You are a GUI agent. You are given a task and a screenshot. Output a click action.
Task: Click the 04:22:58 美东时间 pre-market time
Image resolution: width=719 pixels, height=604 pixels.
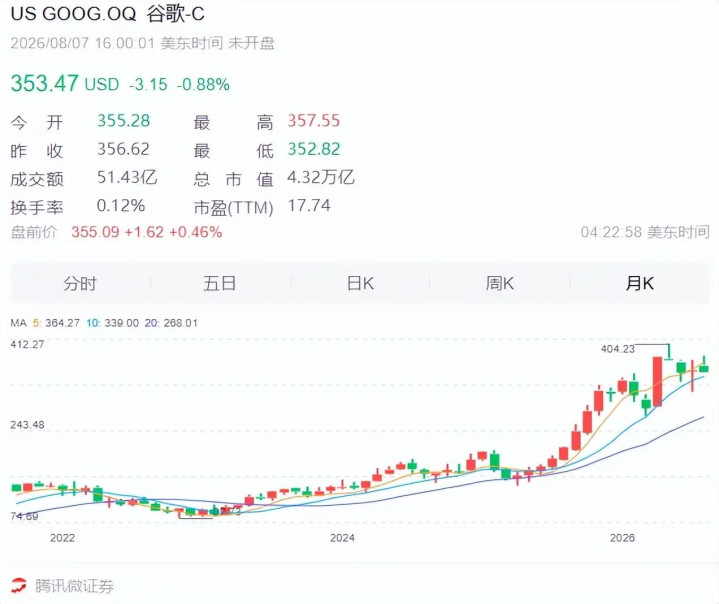pyautogui.click(x=645, y=232)
